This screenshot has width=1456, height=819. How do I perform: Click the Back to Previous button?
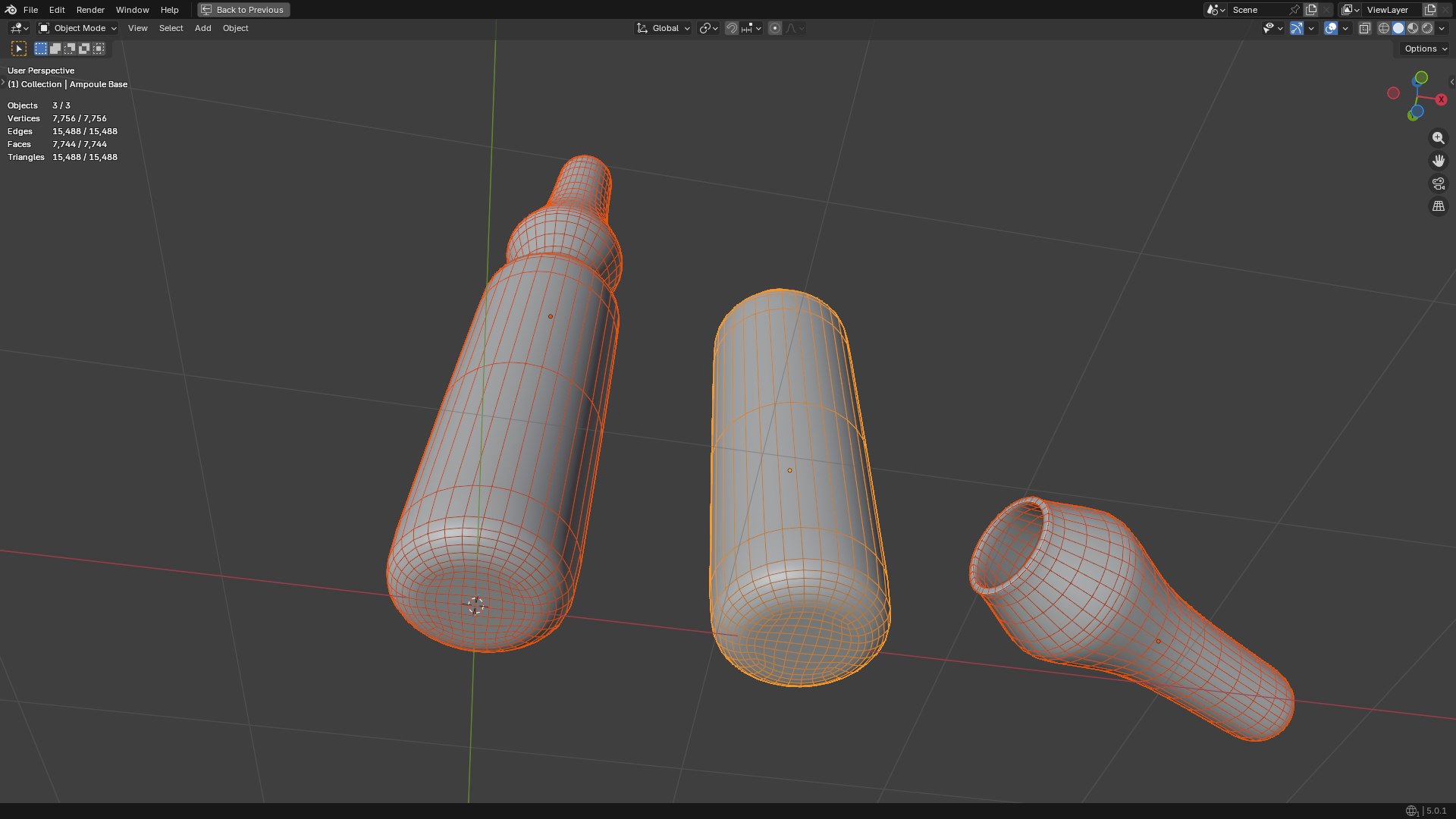(x=243, y=10)
